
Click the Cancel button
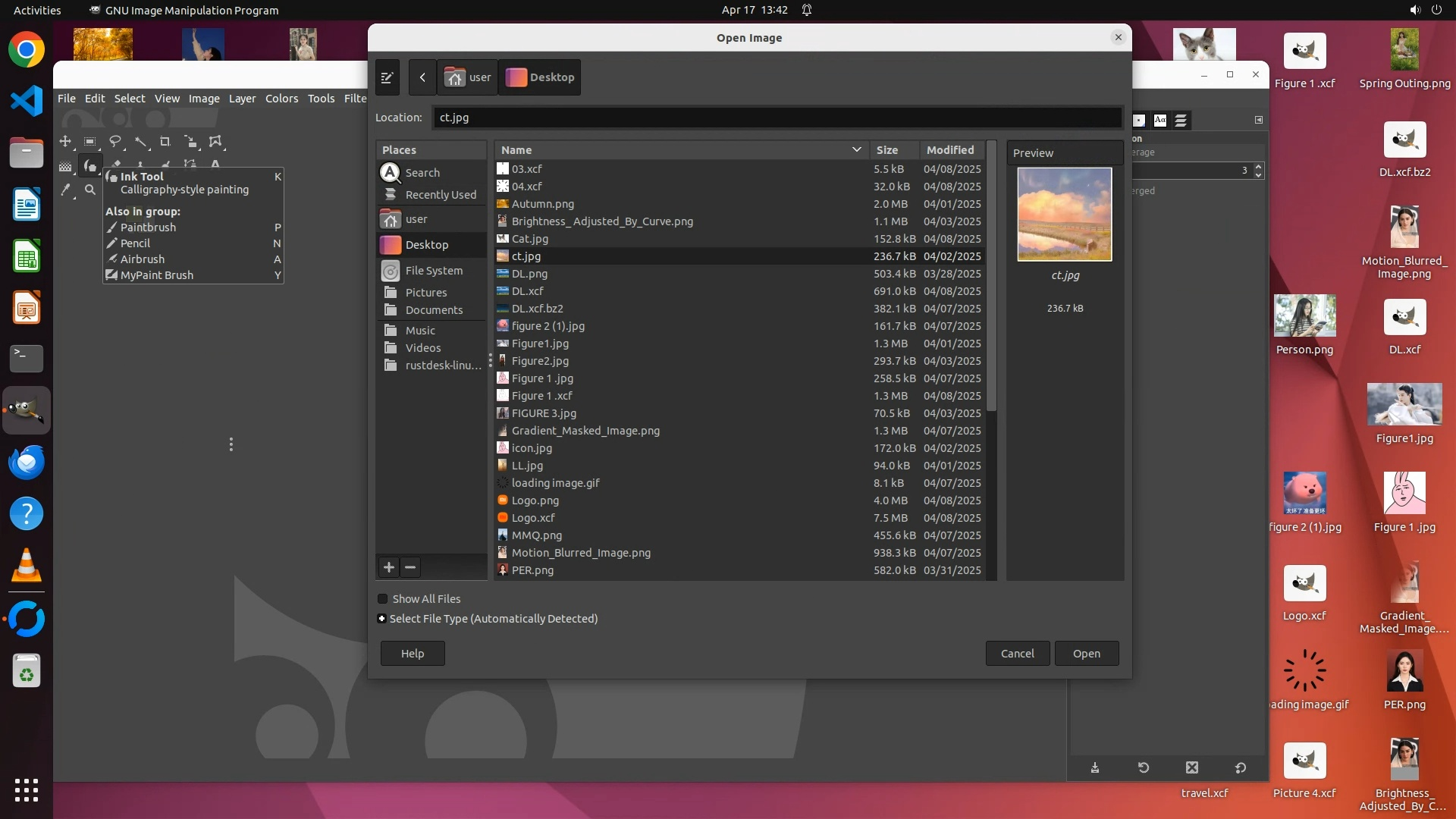pos(1017,654)
